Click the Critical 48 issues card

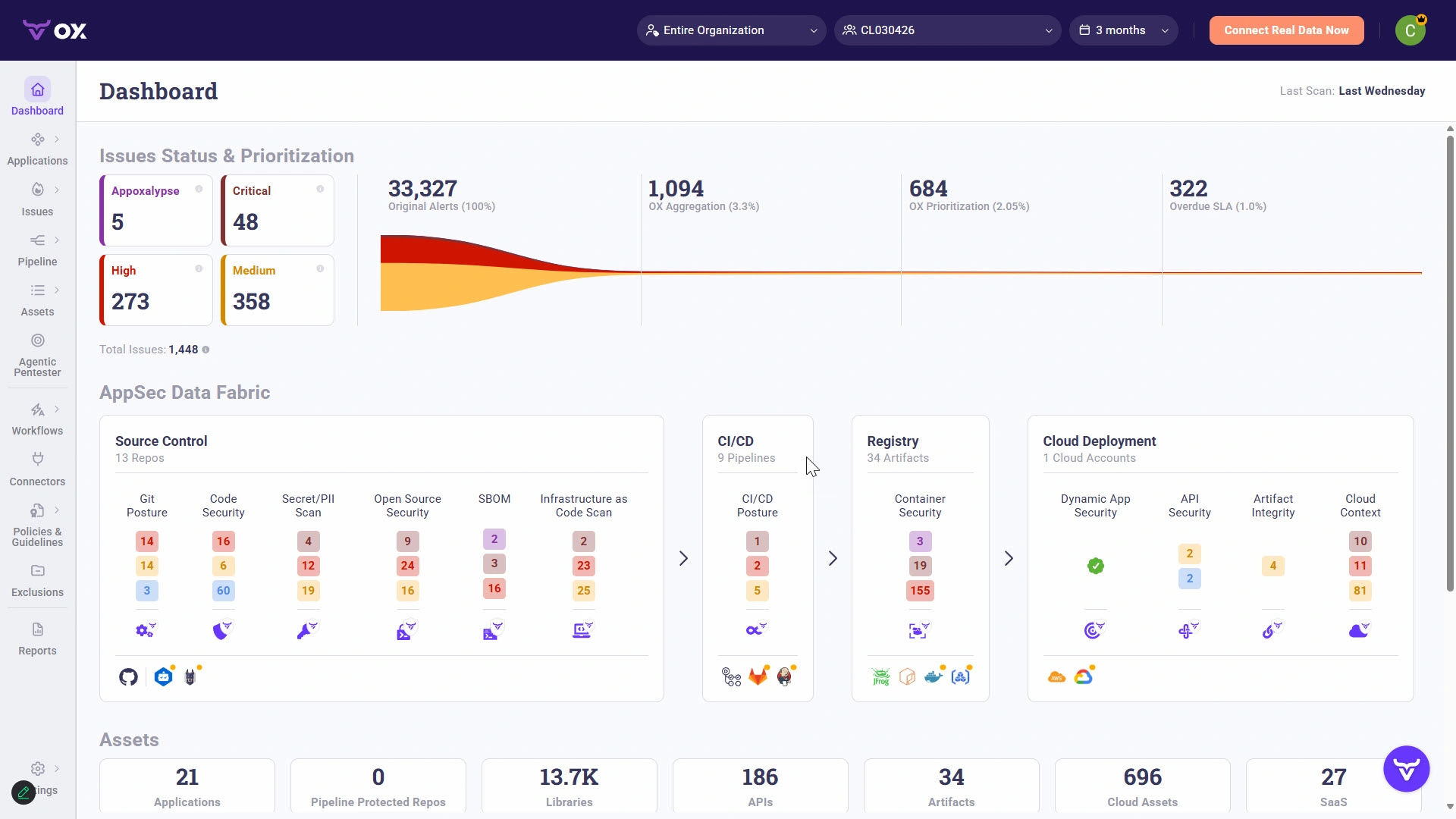278,210
